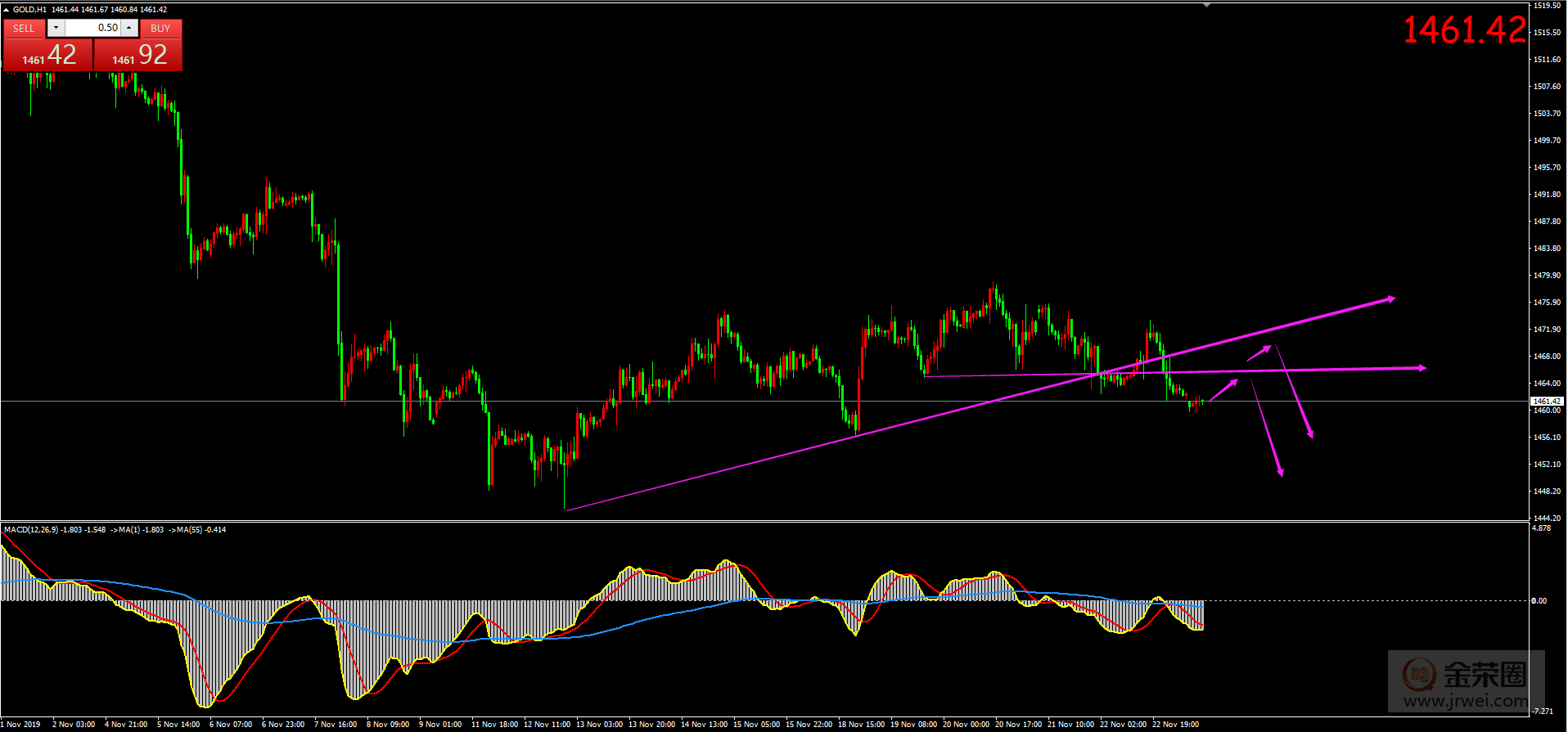Click the 1 Nov 2019 date label
1568x732 pixels.
coord(20,725)
